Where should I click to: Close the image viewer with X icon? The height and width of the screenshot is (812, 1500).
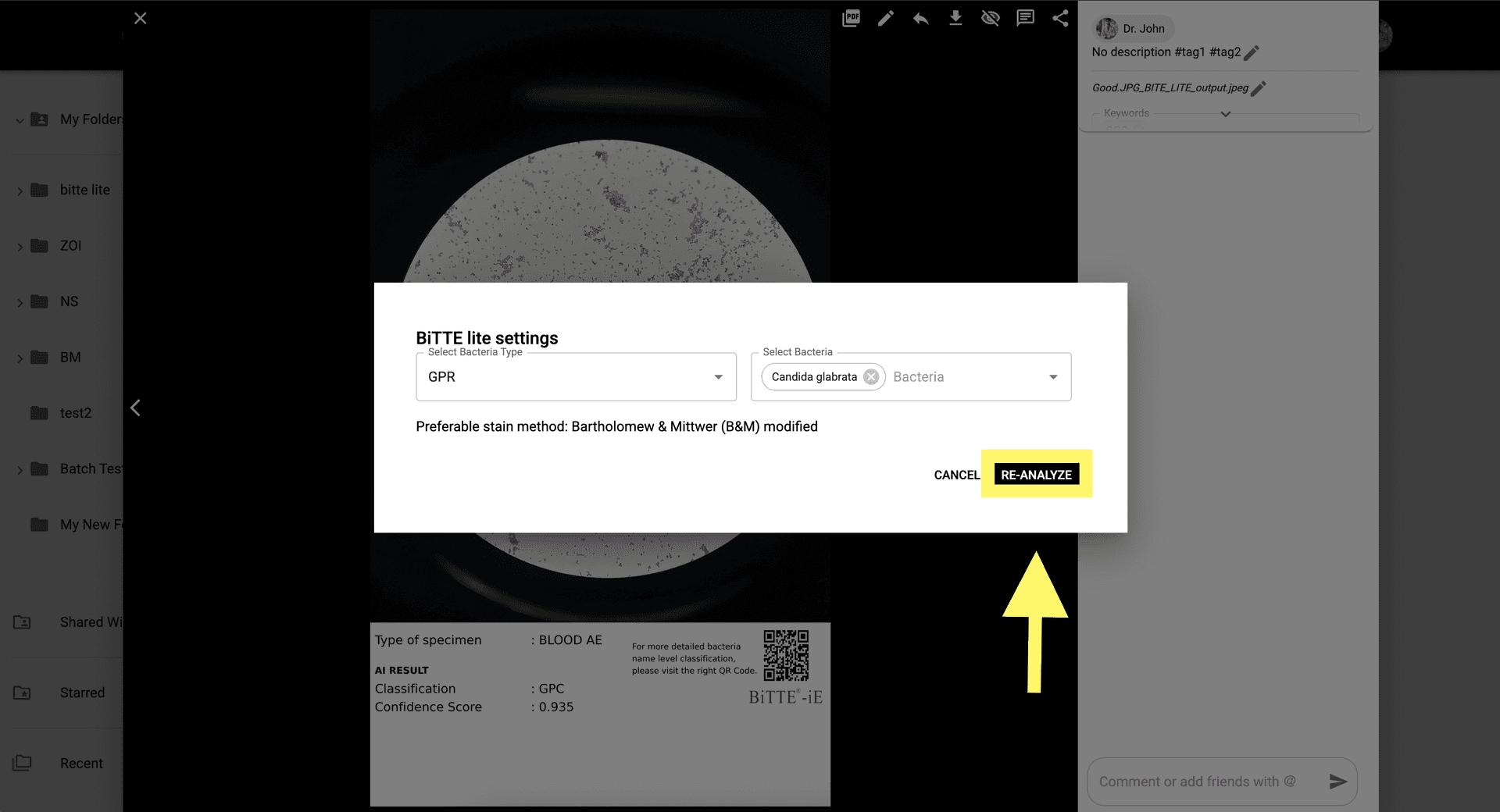pos(140,18)
